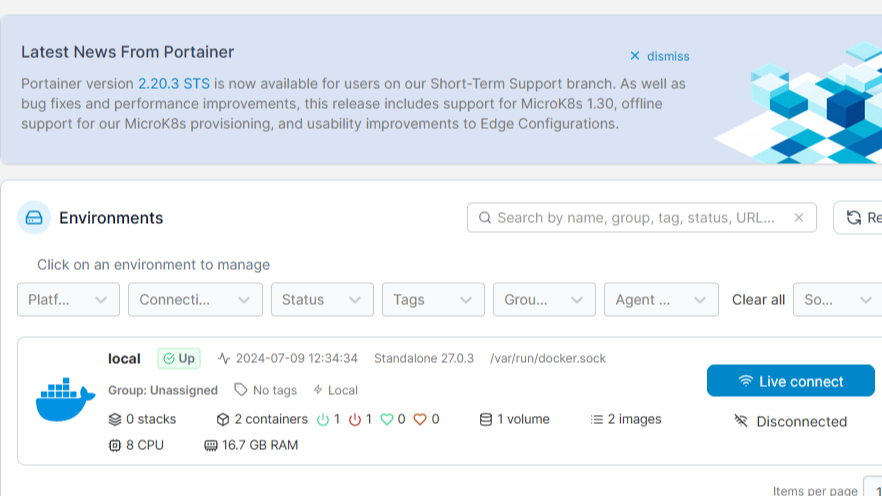Click the No tags tag icon

[241, 390]
